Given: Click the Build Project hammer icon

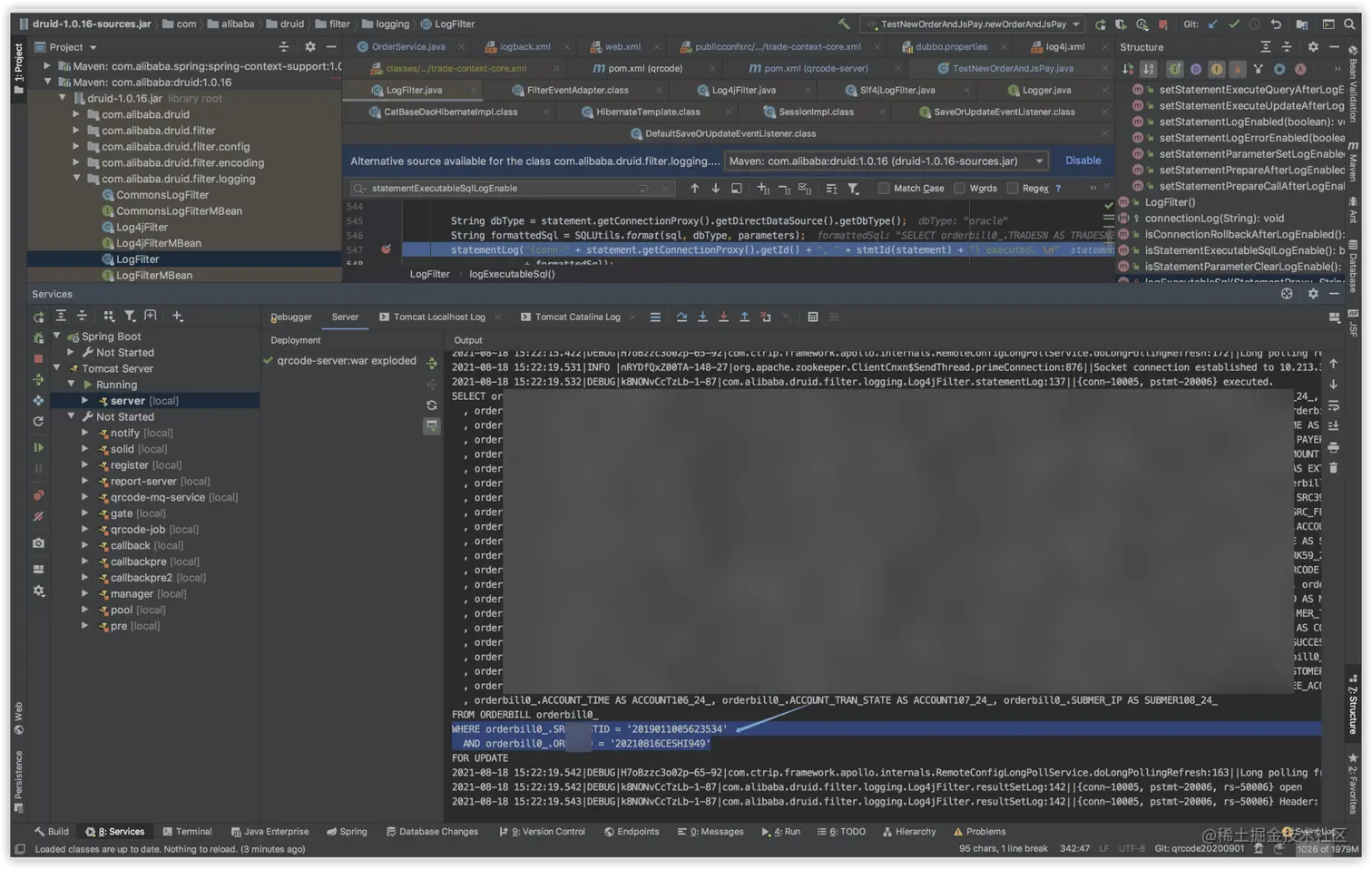Looking at the screenshot, I should click(x=844, y=24).
